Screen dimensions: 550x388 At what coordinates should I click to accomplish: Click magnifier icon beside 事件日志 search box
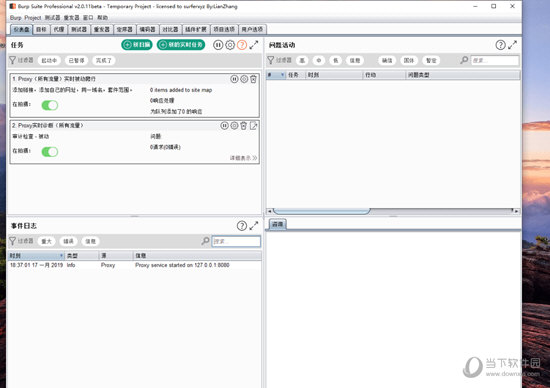click(205, 241)
